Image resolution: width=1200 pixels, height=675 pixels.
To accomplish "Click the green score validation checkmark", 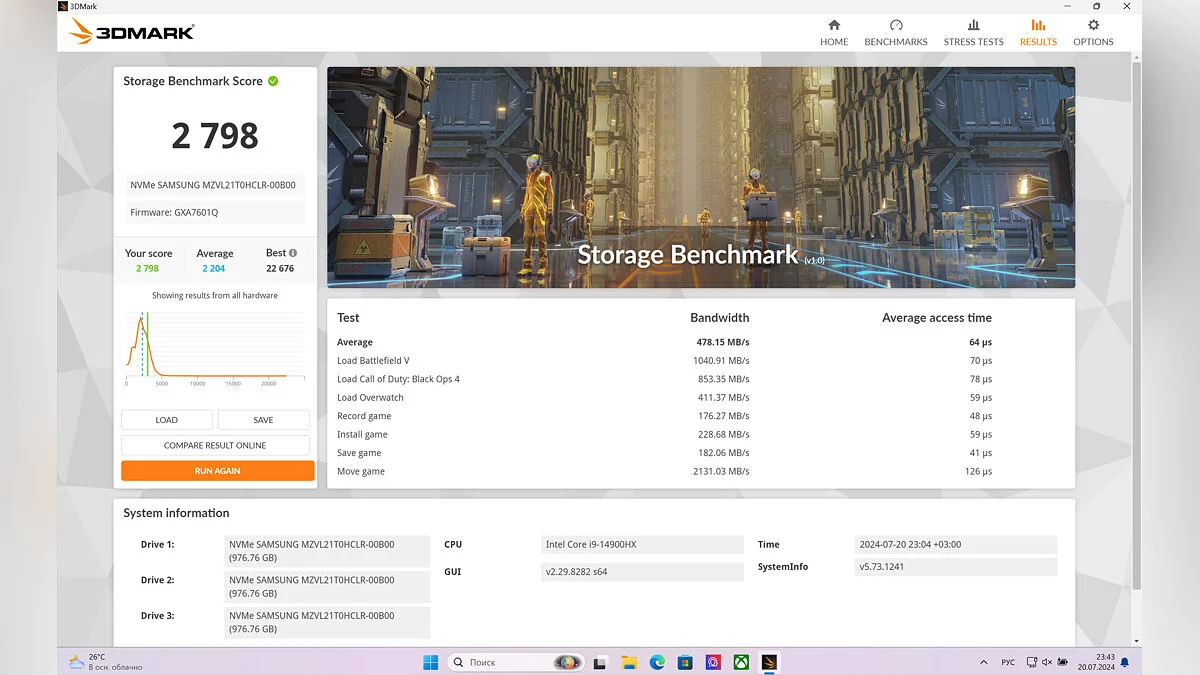I will (x=273, y=81).
